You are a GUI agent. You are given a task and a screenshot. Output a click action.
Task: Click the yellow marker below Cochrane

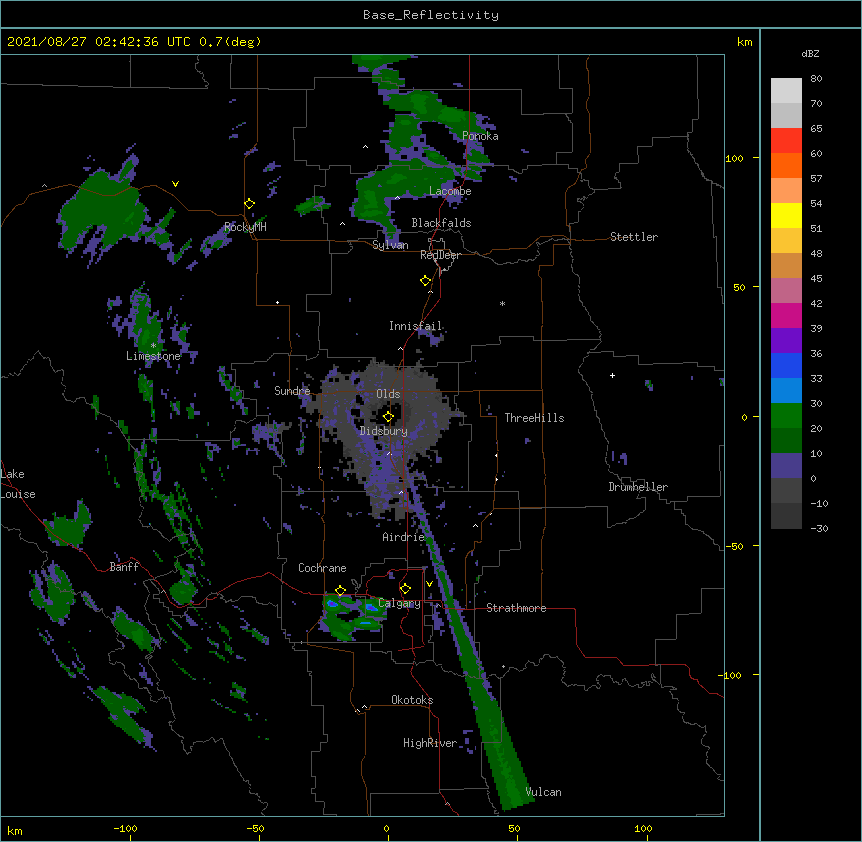340,591
